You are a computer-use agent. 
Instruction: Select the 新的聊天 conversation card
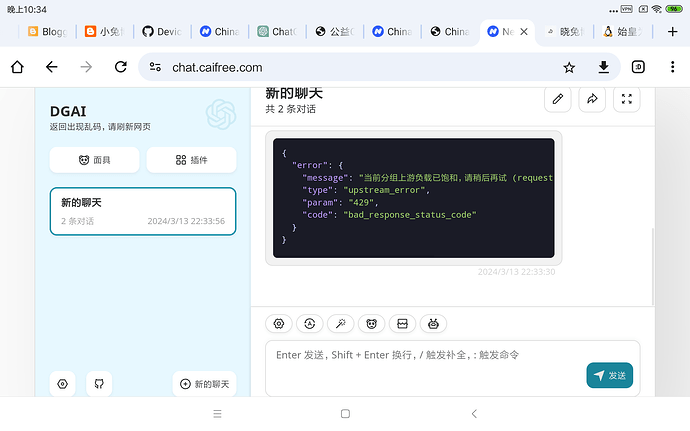[143, 211]
